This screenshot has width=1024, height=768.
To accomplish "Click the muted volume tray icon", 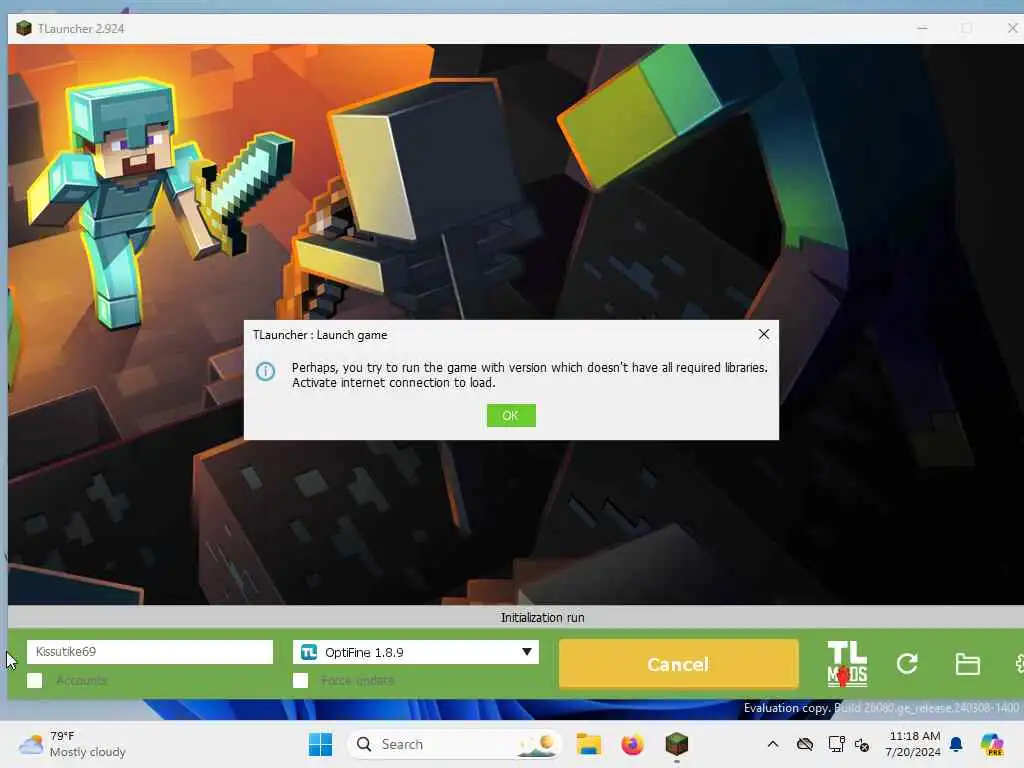I will 862,744.
